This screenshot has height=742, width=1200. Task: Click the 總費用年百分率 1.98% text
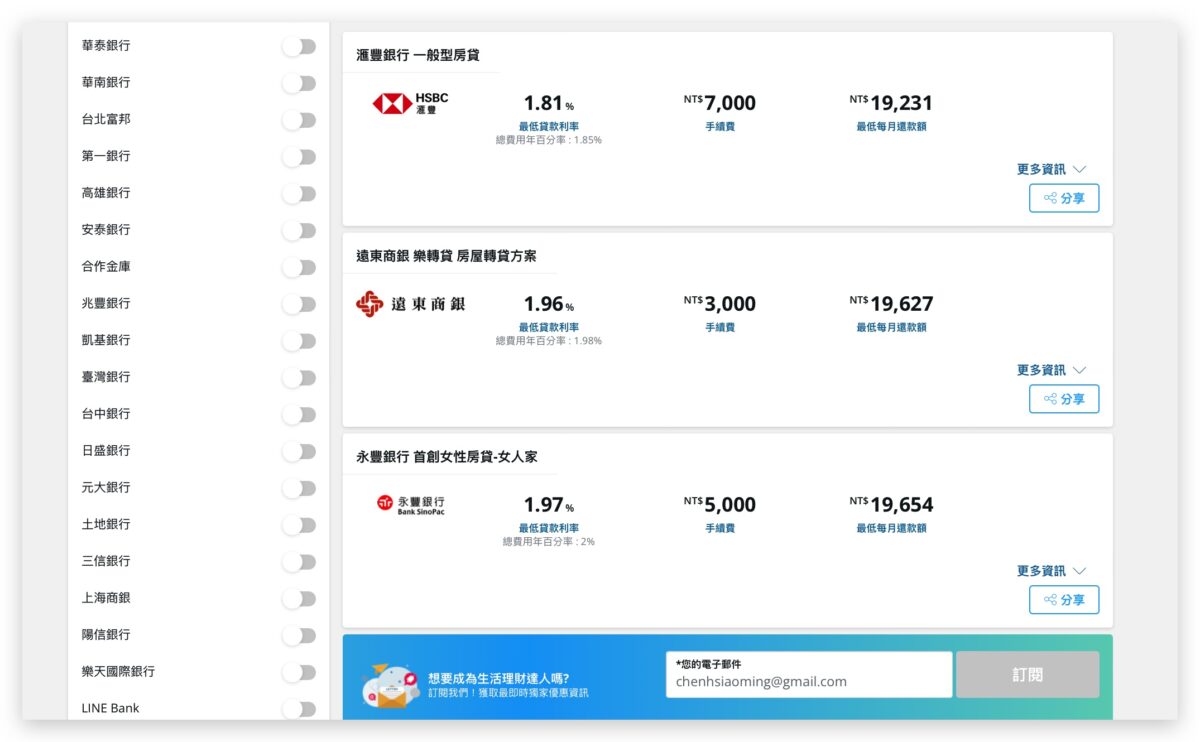tap(549, 341)
